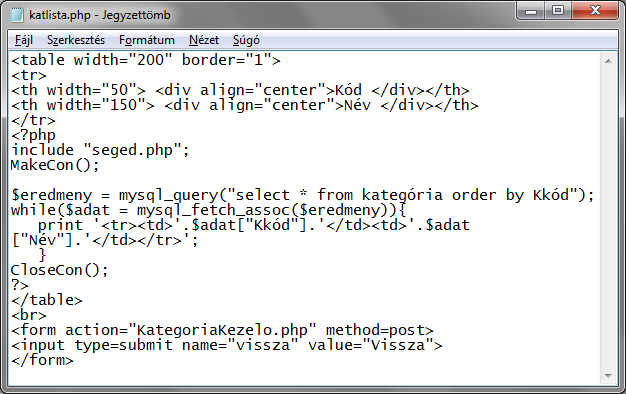Place cursor in the mysql_query line
Screen dimensions: 626x394
click(x=303, y=195)
